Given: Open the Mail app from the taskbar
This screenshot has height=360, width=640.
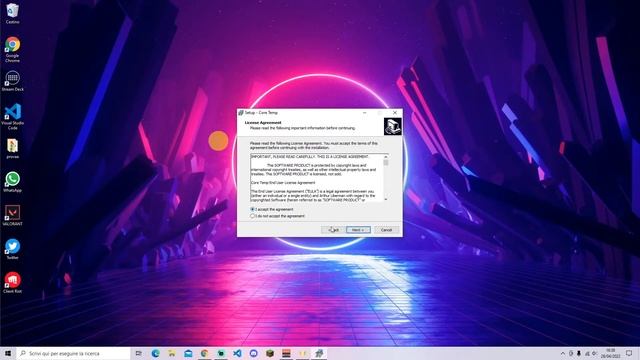Looking at the screenshot, I should click(x=188, y=353).
